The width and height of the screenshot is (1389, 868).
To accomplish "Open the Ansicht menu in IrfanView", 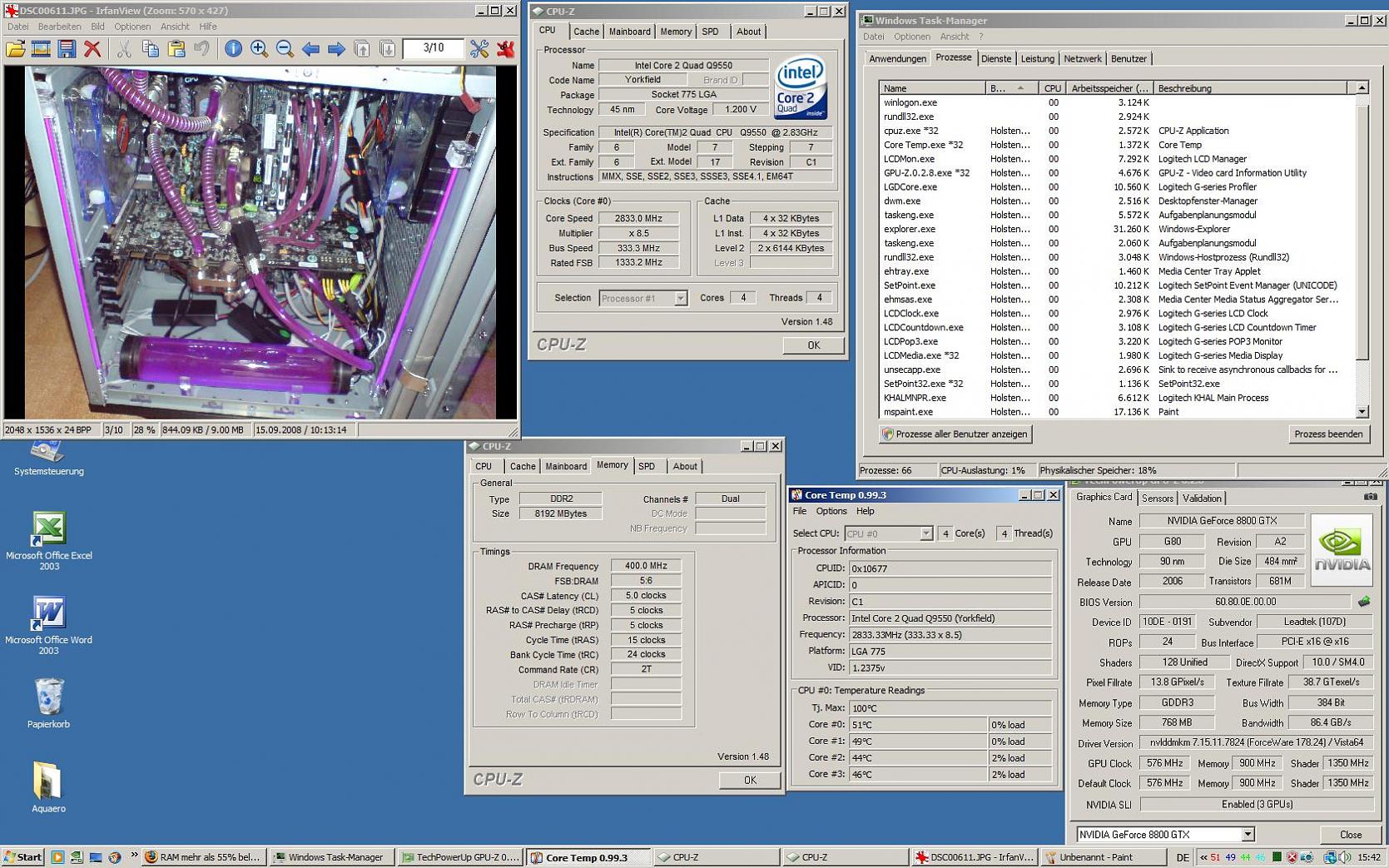I will pyautogui.click(x=175, y=27).
